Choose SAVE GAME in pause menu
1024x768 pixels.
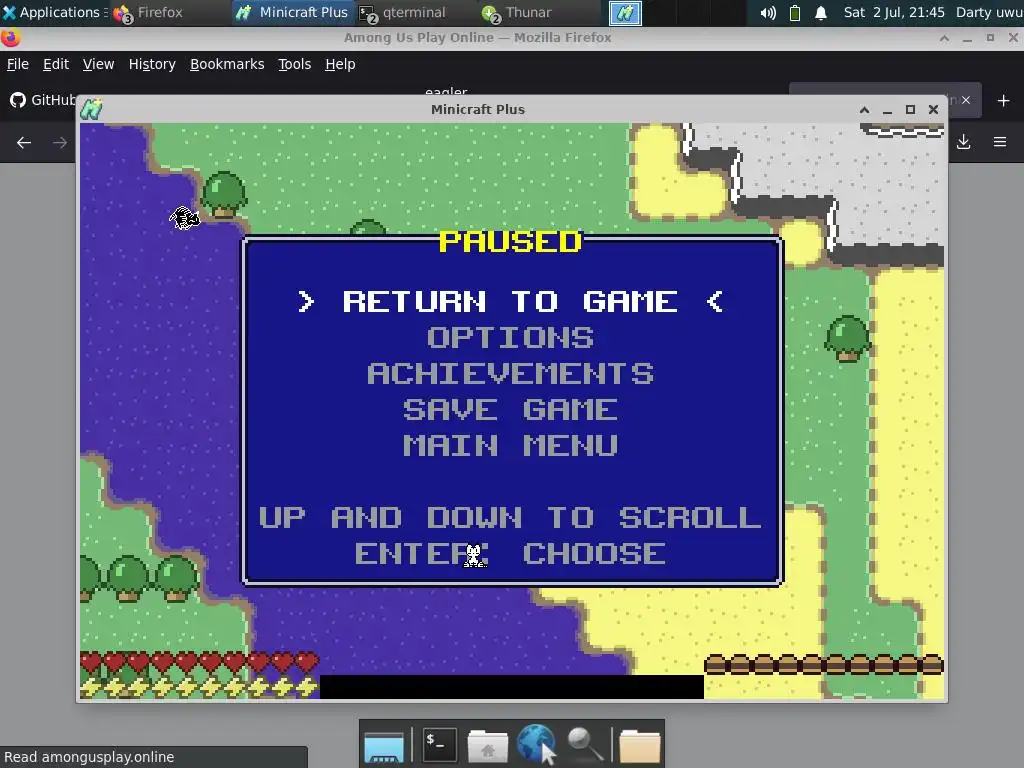(x=510, y=409)
